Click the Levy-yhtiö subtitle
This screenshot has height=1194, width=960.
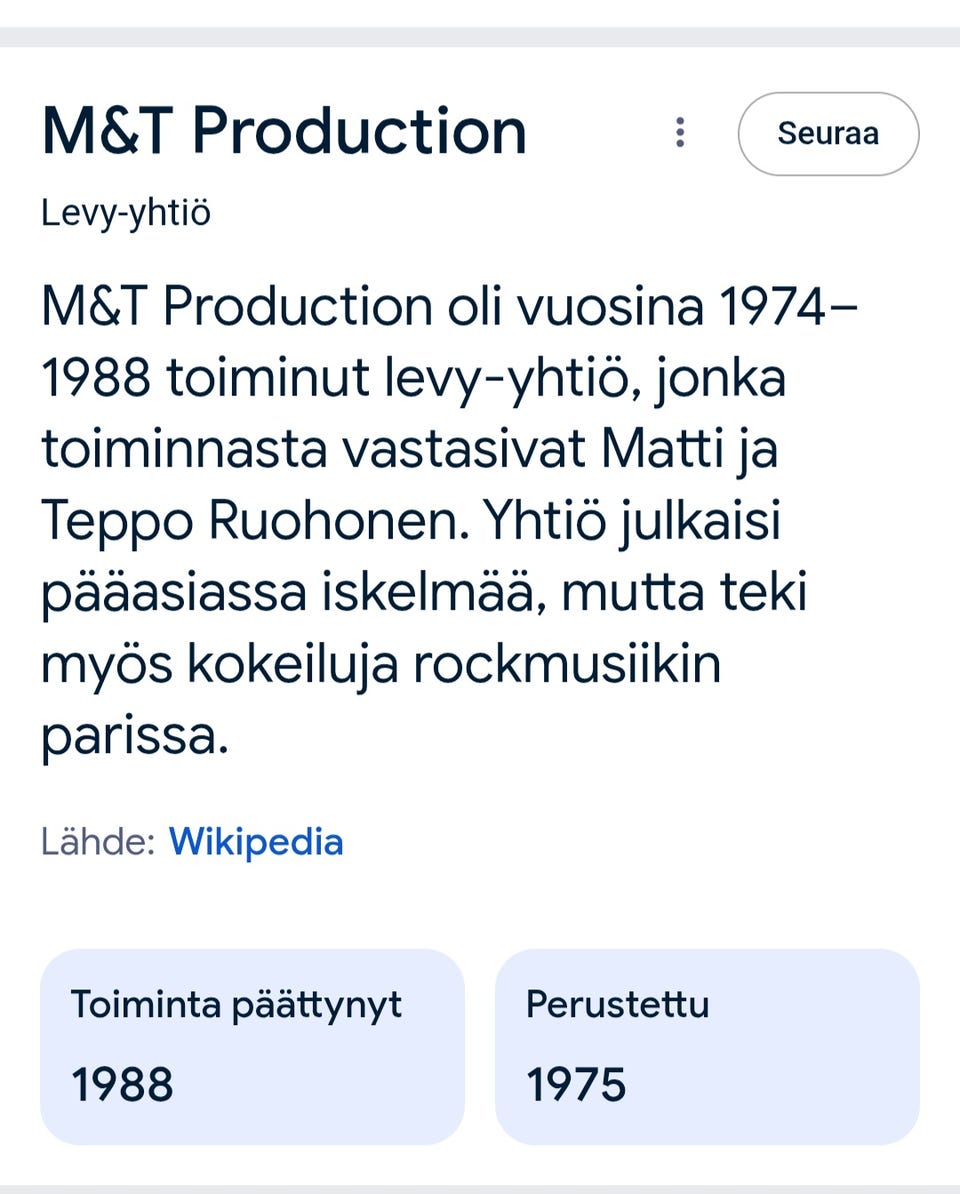tap(126, 213)
